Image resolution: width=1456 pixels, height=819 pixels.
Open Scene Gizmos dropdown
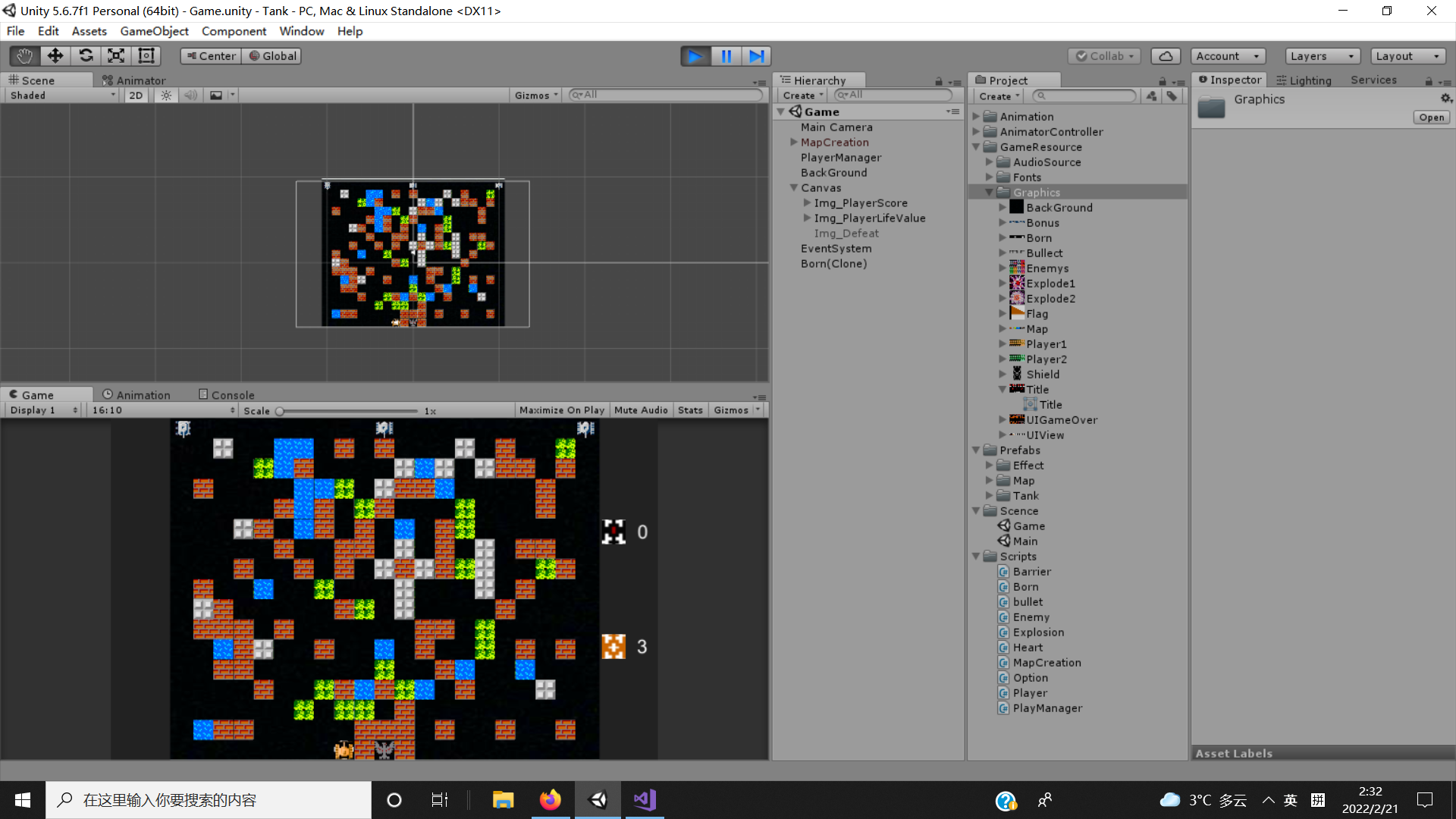(536, 95)
